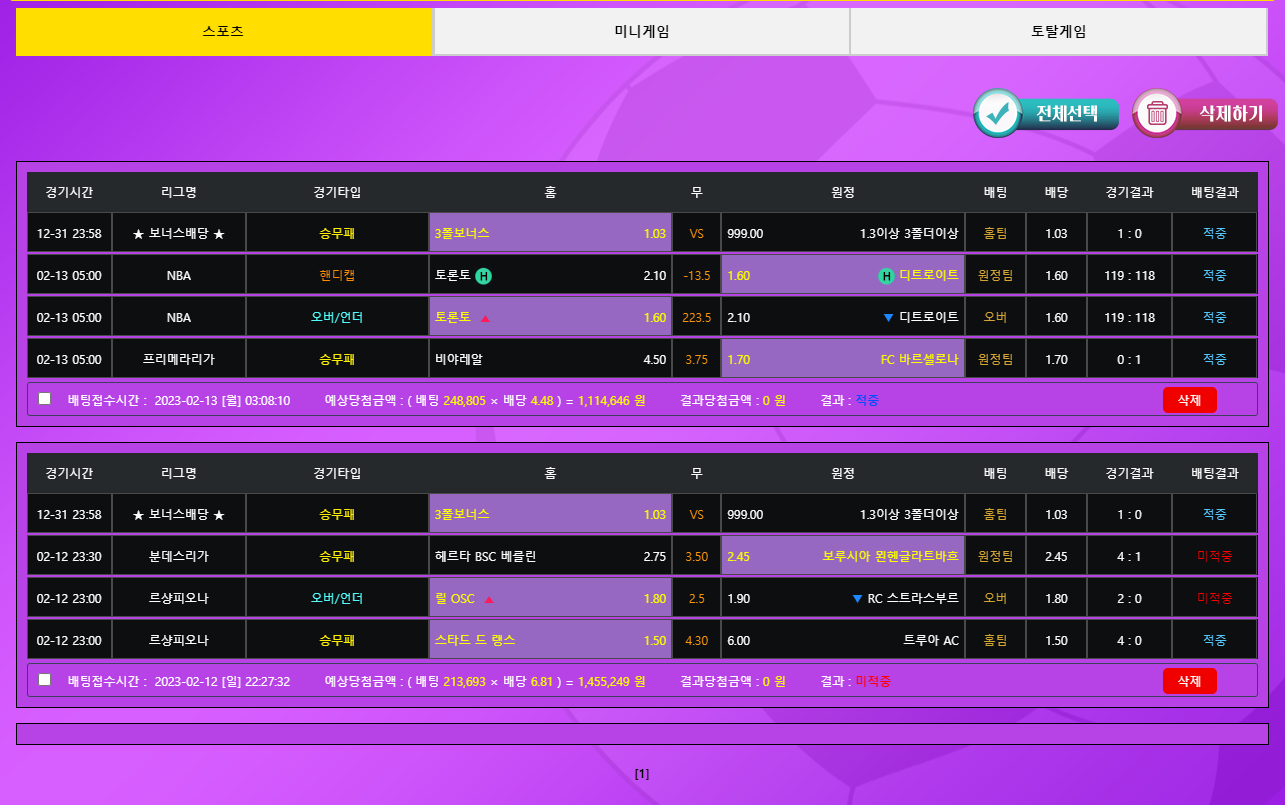Screen dimensions: 1285x805
Task: Click blue down arrow beside RC 스트라스부르
Action: coord(857,599)
